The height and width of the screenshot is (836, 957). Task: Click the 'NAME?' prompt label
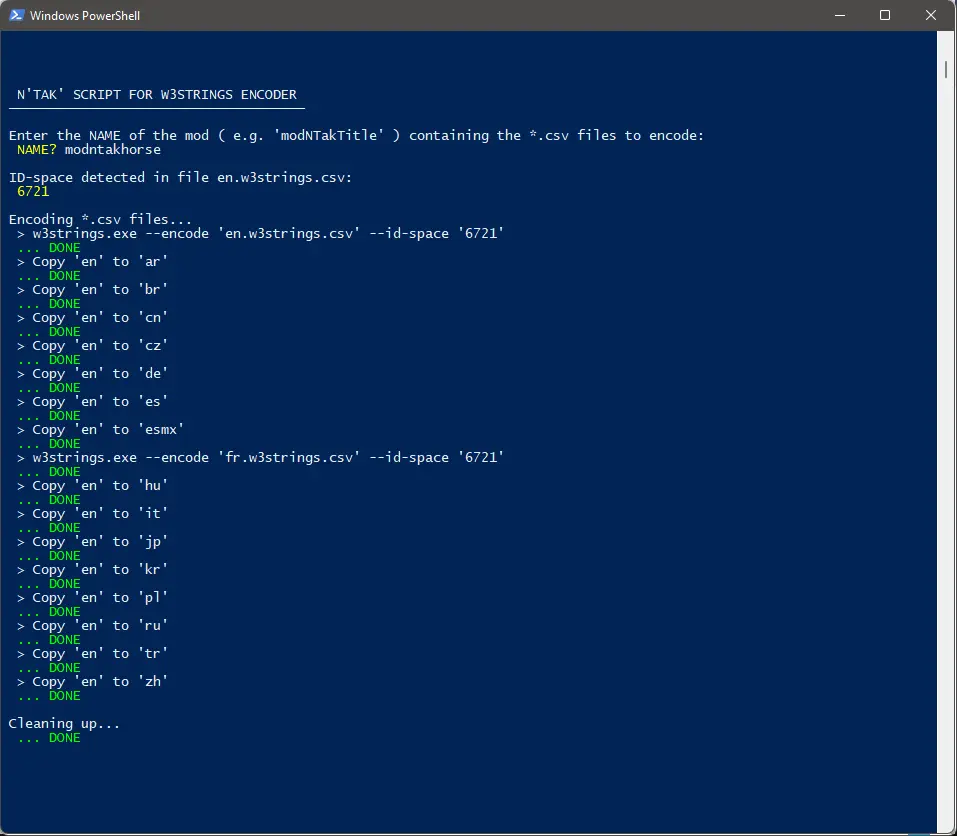[37, 150]
